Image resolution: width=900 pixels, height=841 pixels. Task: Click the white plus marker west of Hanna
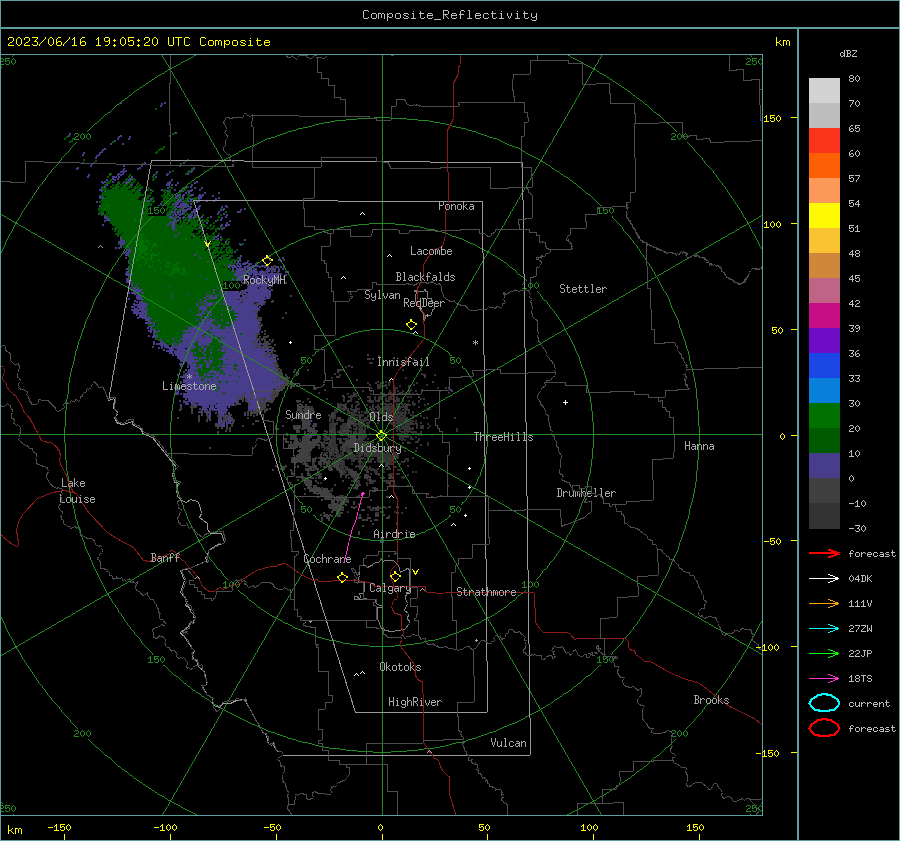point(565,402)
